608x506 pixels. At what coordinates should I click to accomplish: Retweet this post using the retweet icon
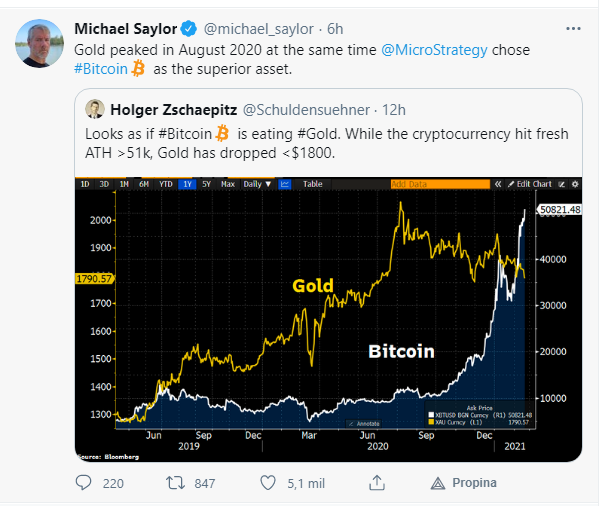tap(175, 483)
